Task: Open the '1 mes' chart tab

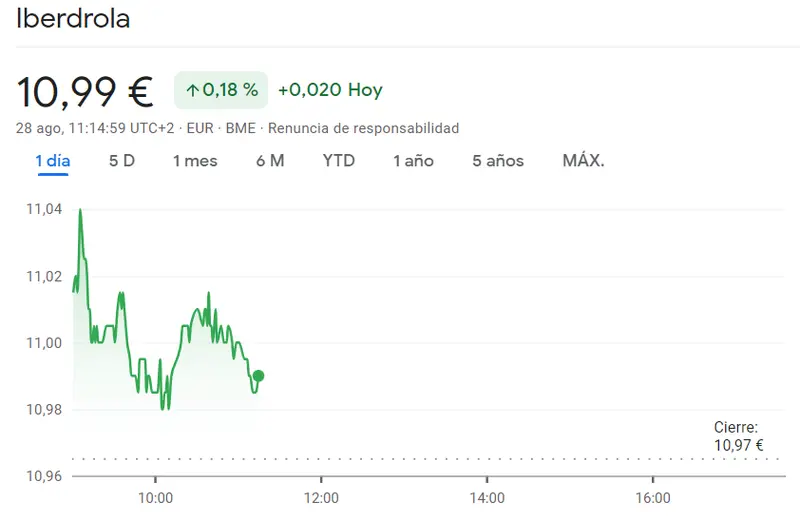Action: pos(195,161)
